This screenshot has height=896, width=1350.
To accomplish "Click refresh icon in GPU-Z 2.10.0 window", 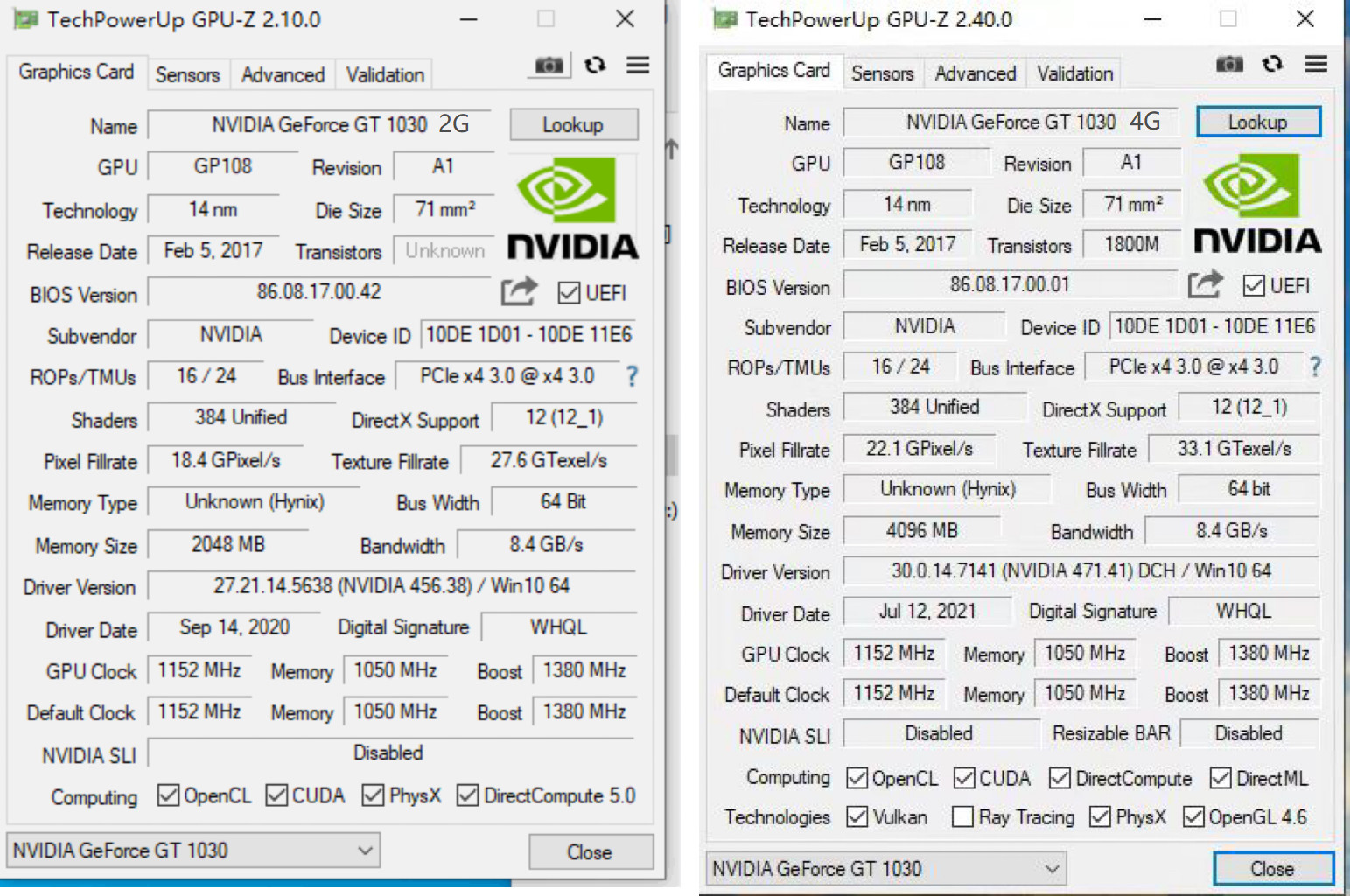I will 595,66.
